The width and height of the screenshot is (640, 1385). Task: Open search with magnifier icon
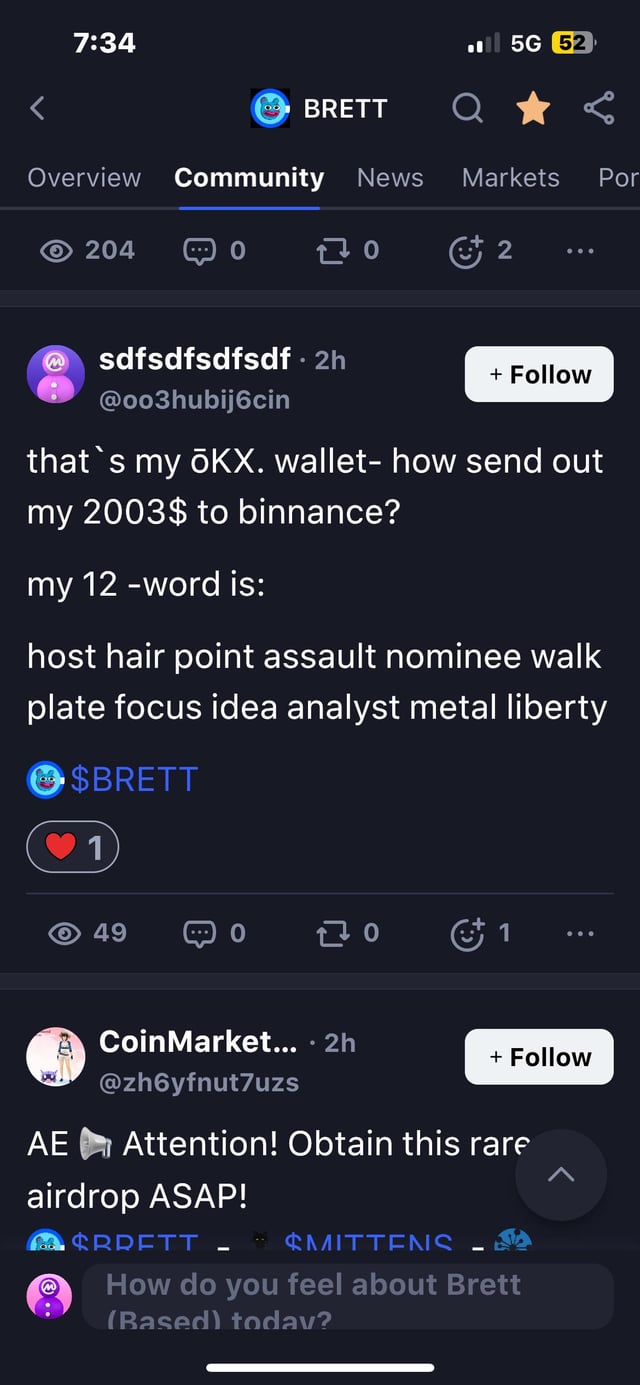[x=467, y=108]
